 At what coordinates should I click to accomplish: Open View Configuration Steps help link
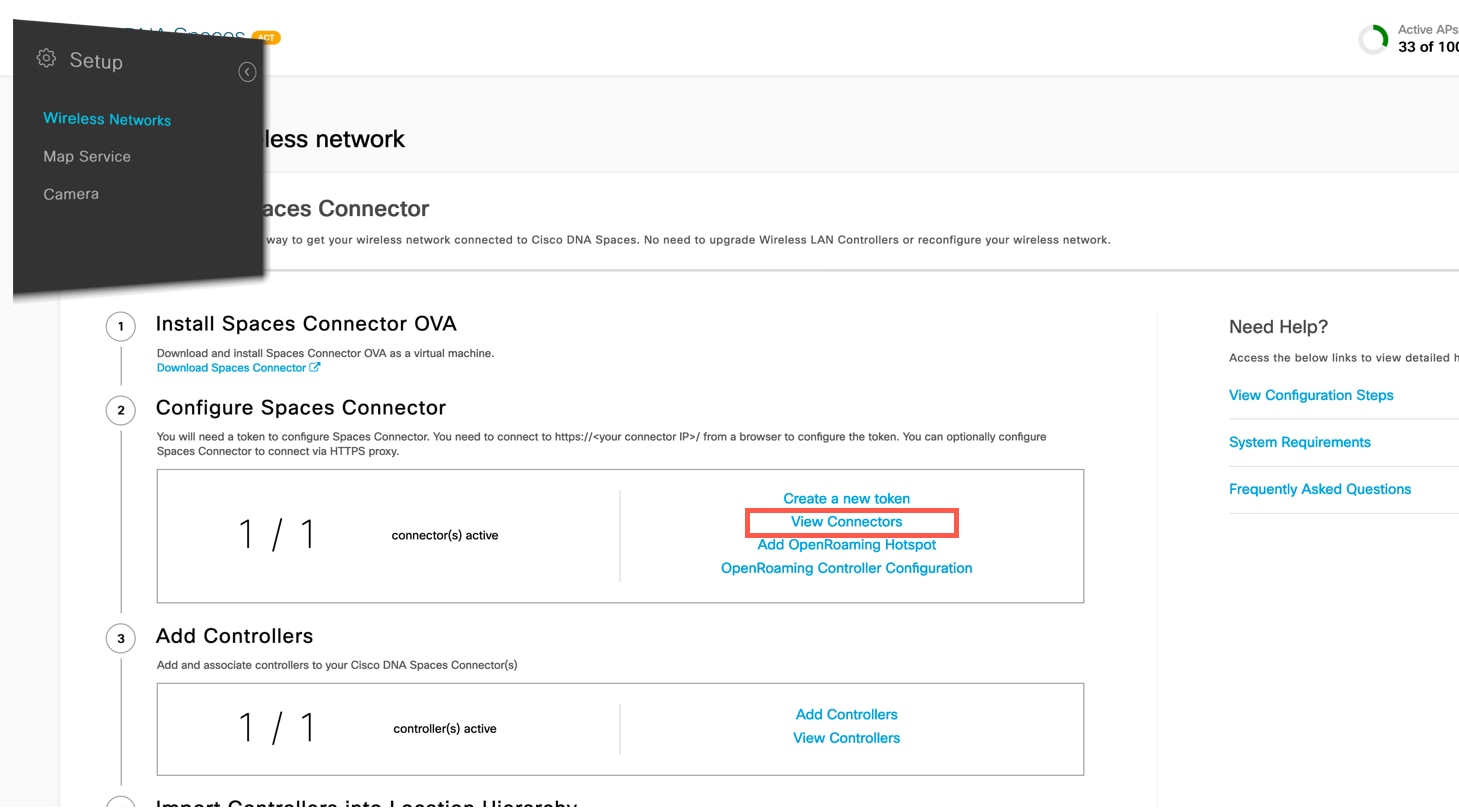click(1311, 395)
